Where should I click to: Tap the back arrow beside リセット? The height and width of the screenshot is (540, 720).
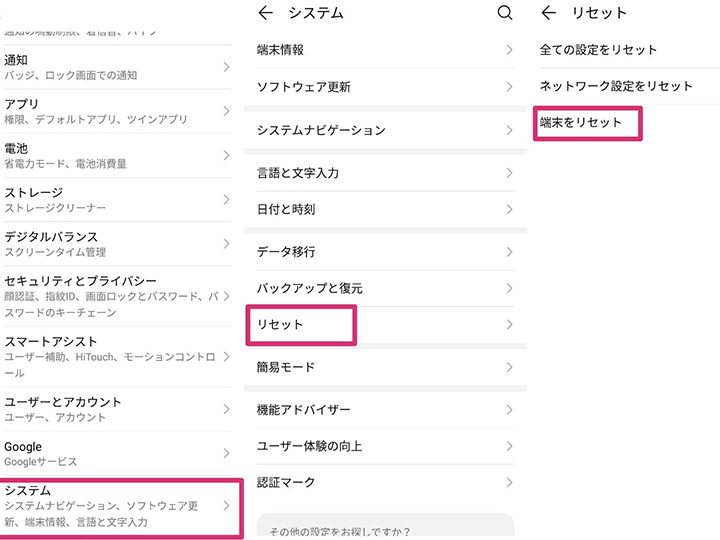click(548, 13)
